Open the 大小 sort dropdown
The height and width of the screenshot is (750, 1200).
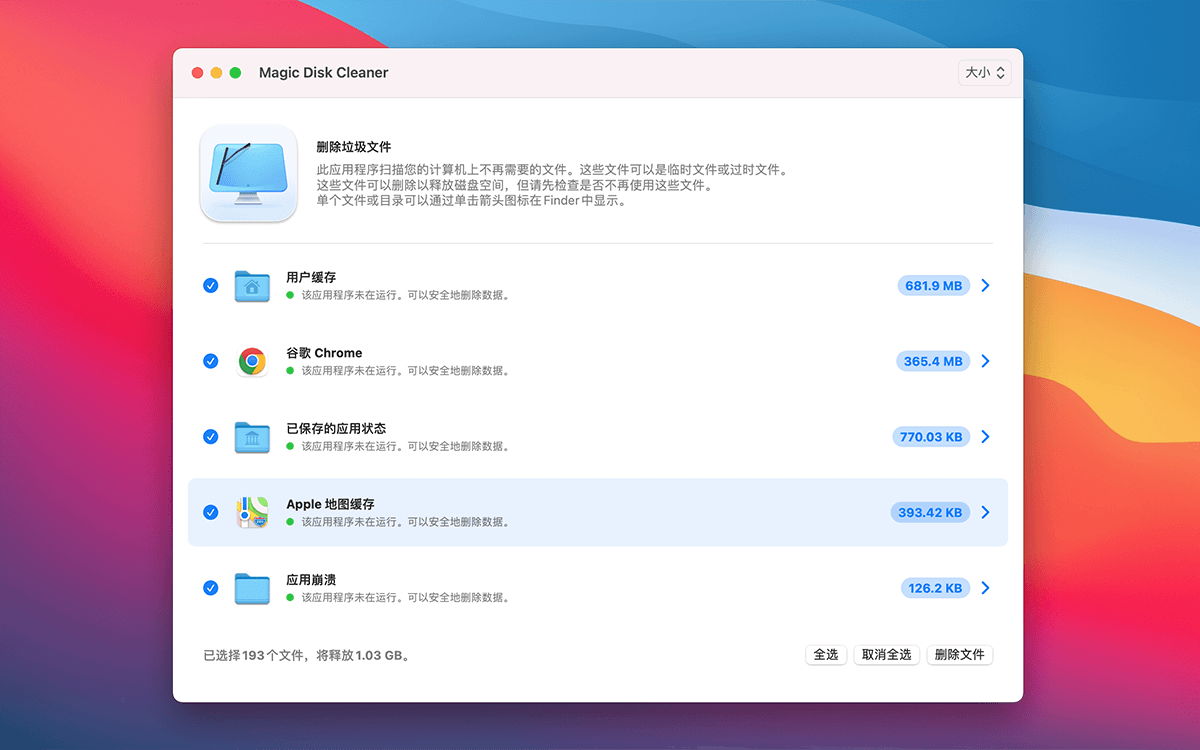tap(984, 73)
